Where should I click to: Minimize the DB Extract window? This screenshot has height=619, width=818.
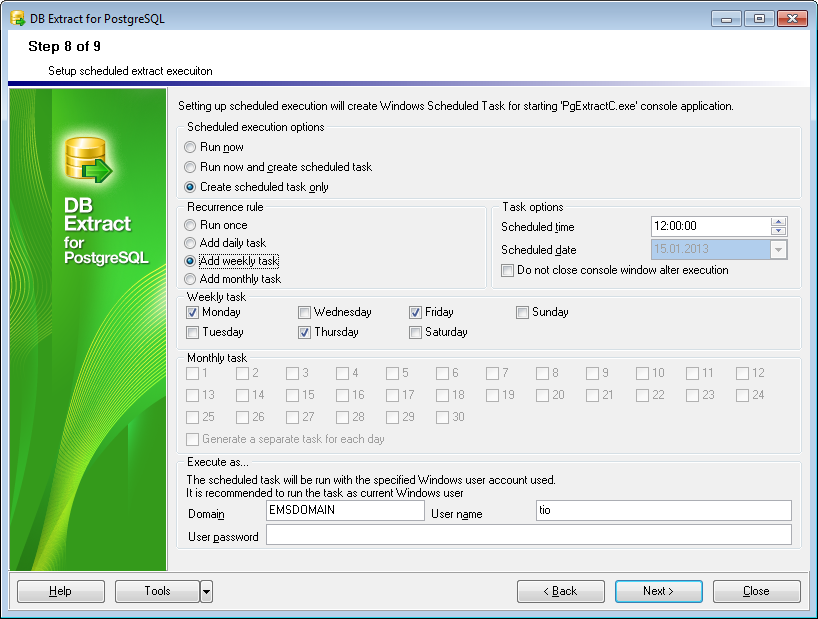coord(726,19)
